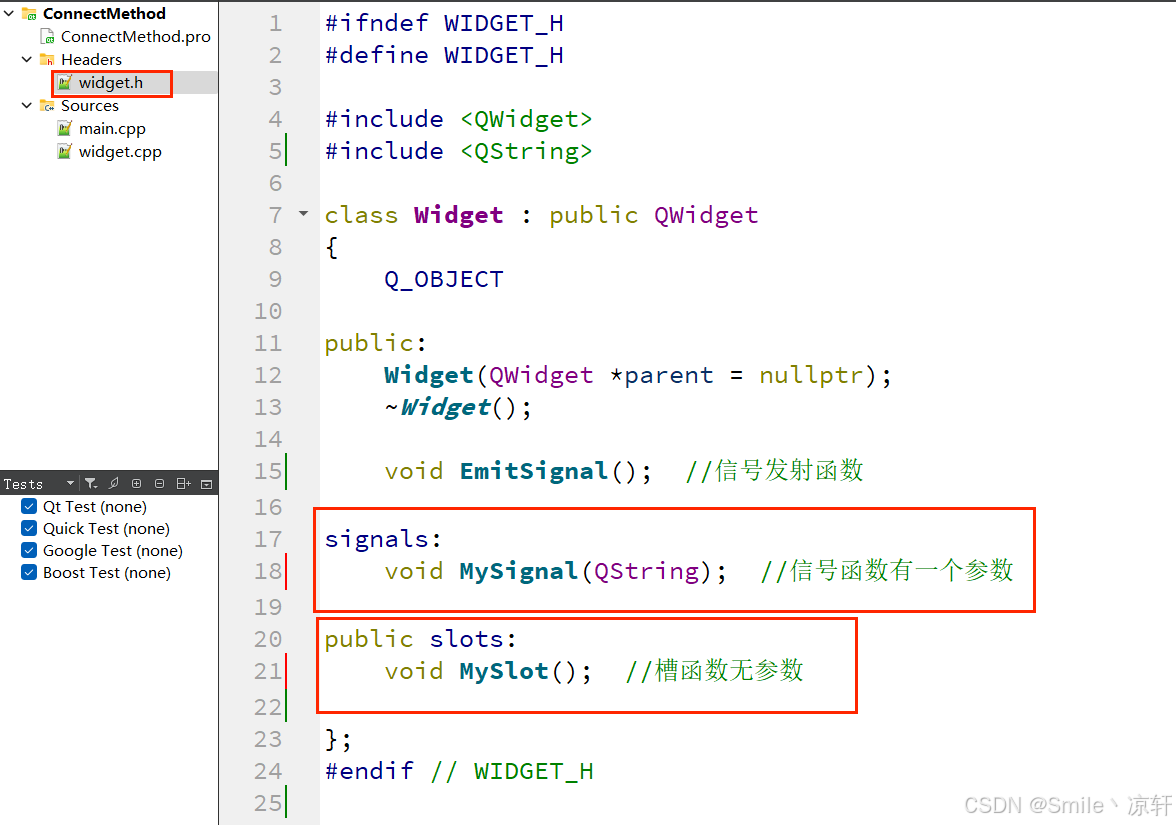1176x825 pixels.
Task: Click the leaf-shaped icon in Tests toolbar
Action: (x=114, y=484)
